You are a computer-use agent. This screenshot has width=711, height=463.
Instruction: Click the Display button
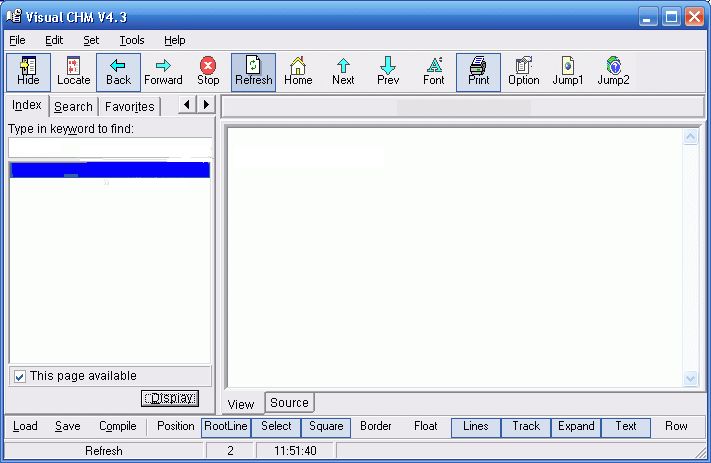point(169,398)
